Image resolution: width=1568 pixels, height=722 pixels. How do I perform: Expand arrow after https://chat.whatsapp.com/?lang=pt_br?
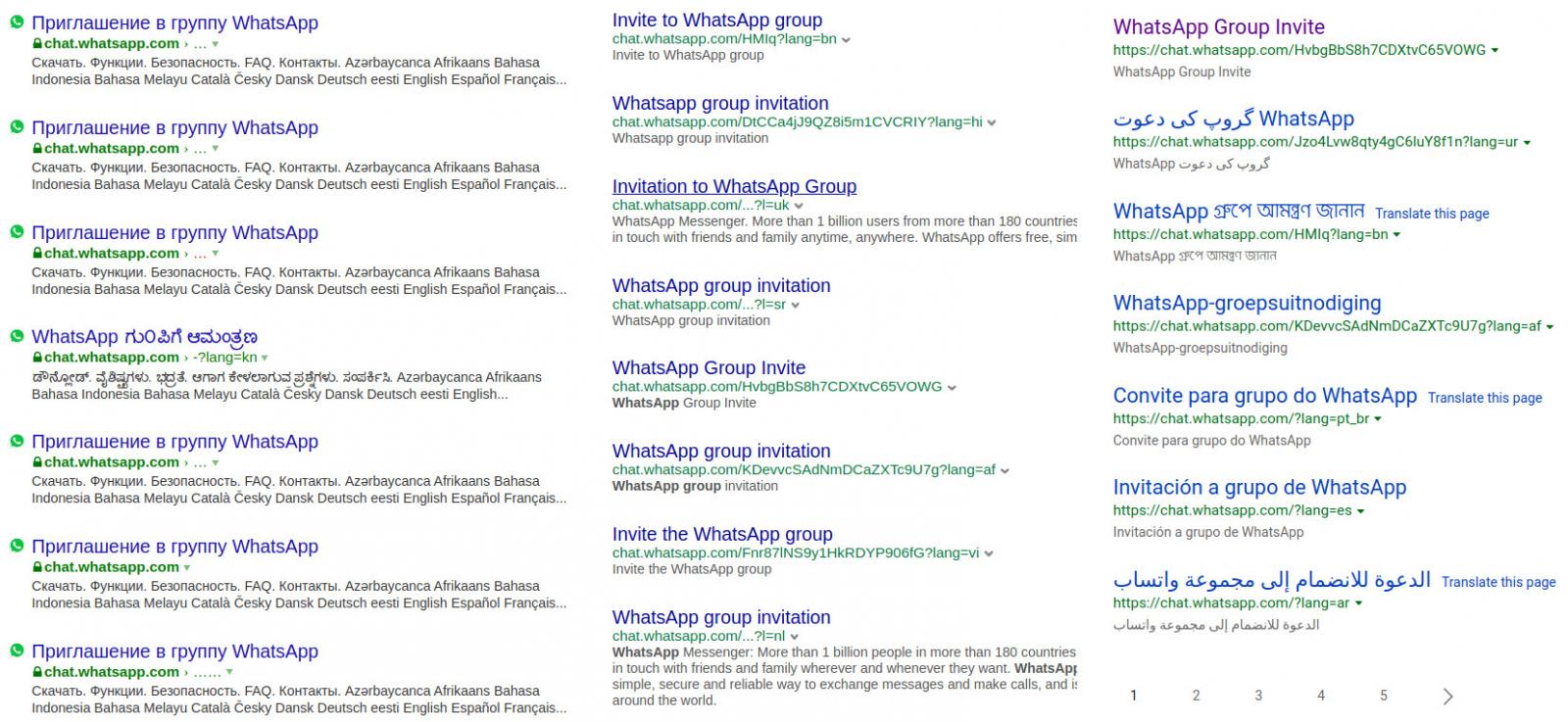tap(1378, 419)
